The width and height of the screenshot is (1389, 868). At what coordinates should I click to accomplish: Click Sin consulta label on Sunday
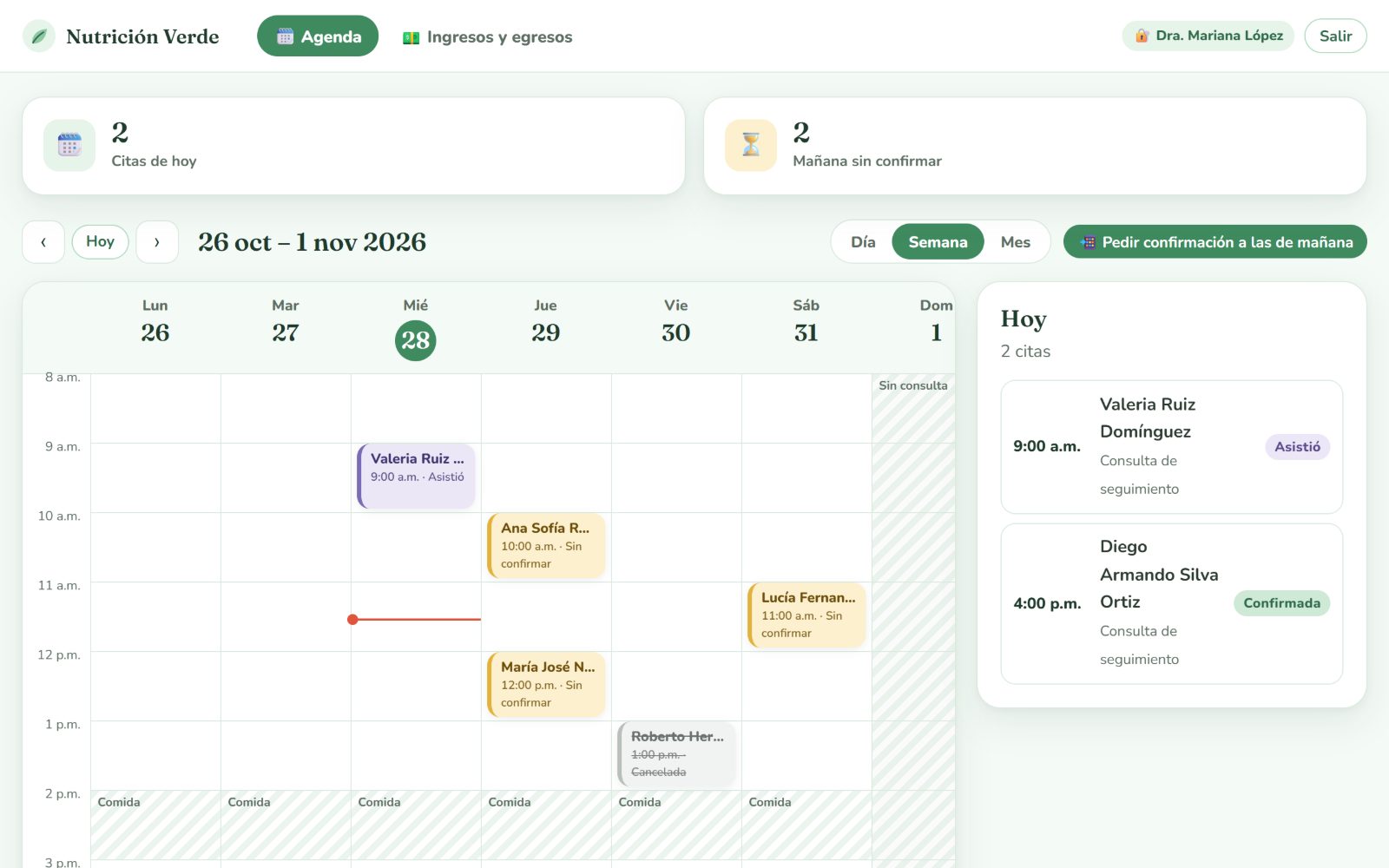[x=913, y=385]
